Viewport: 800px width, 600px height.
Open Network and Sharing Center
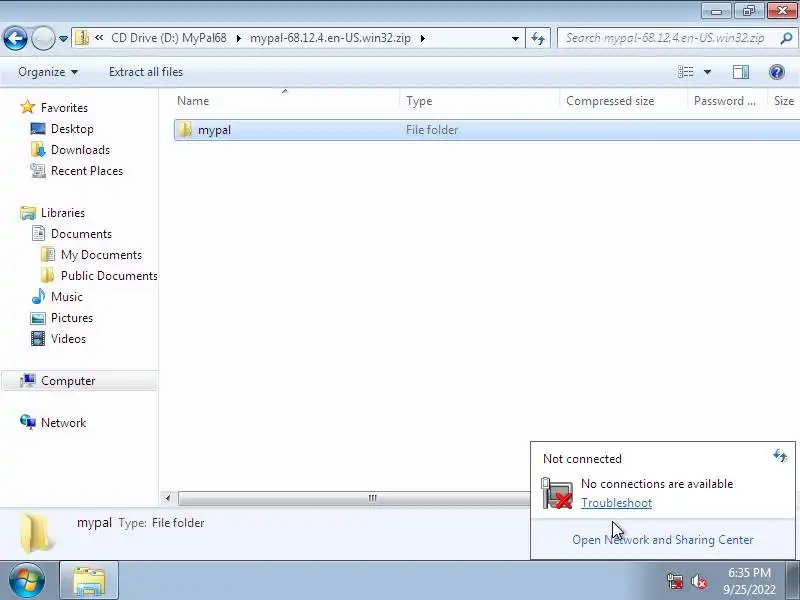pyautogui.click(x=662, y=539)
